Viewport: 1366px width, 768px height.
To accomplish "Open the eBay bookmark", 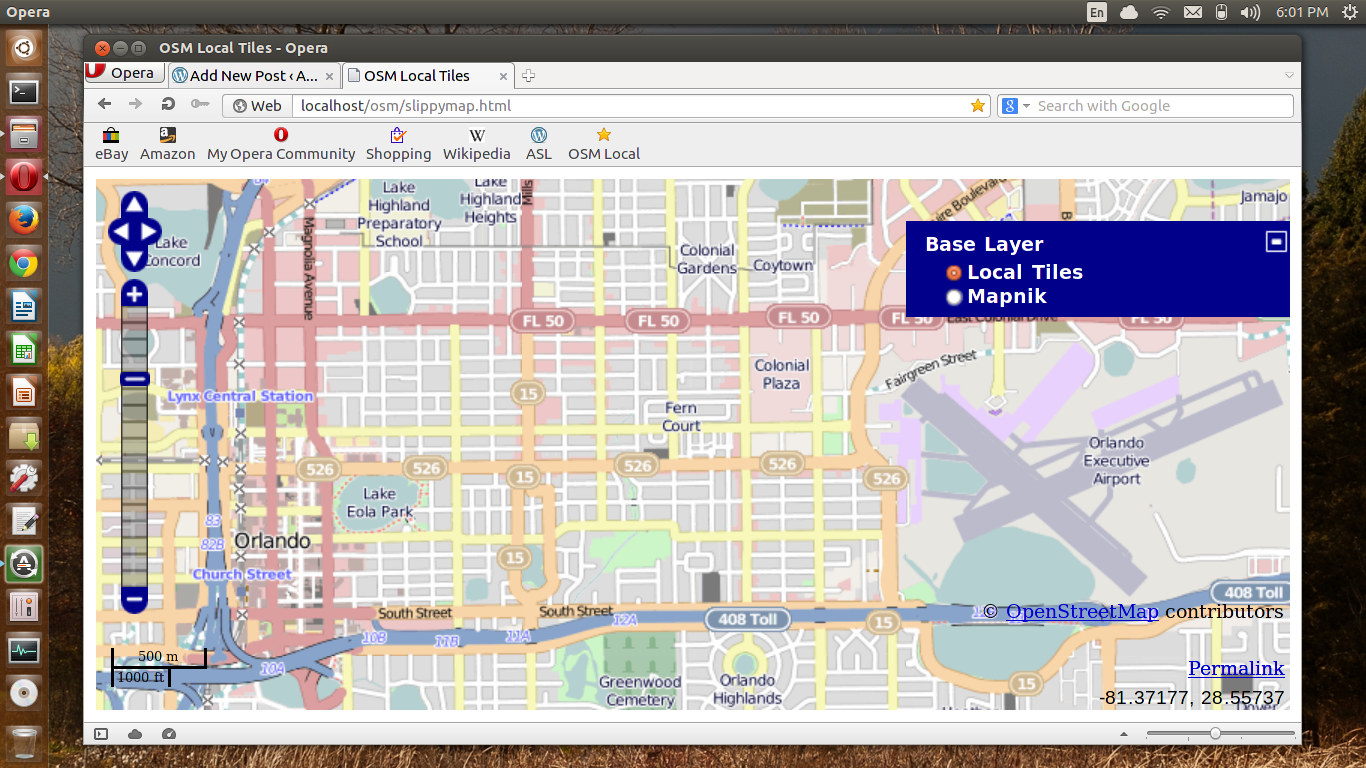I will 112,144.
